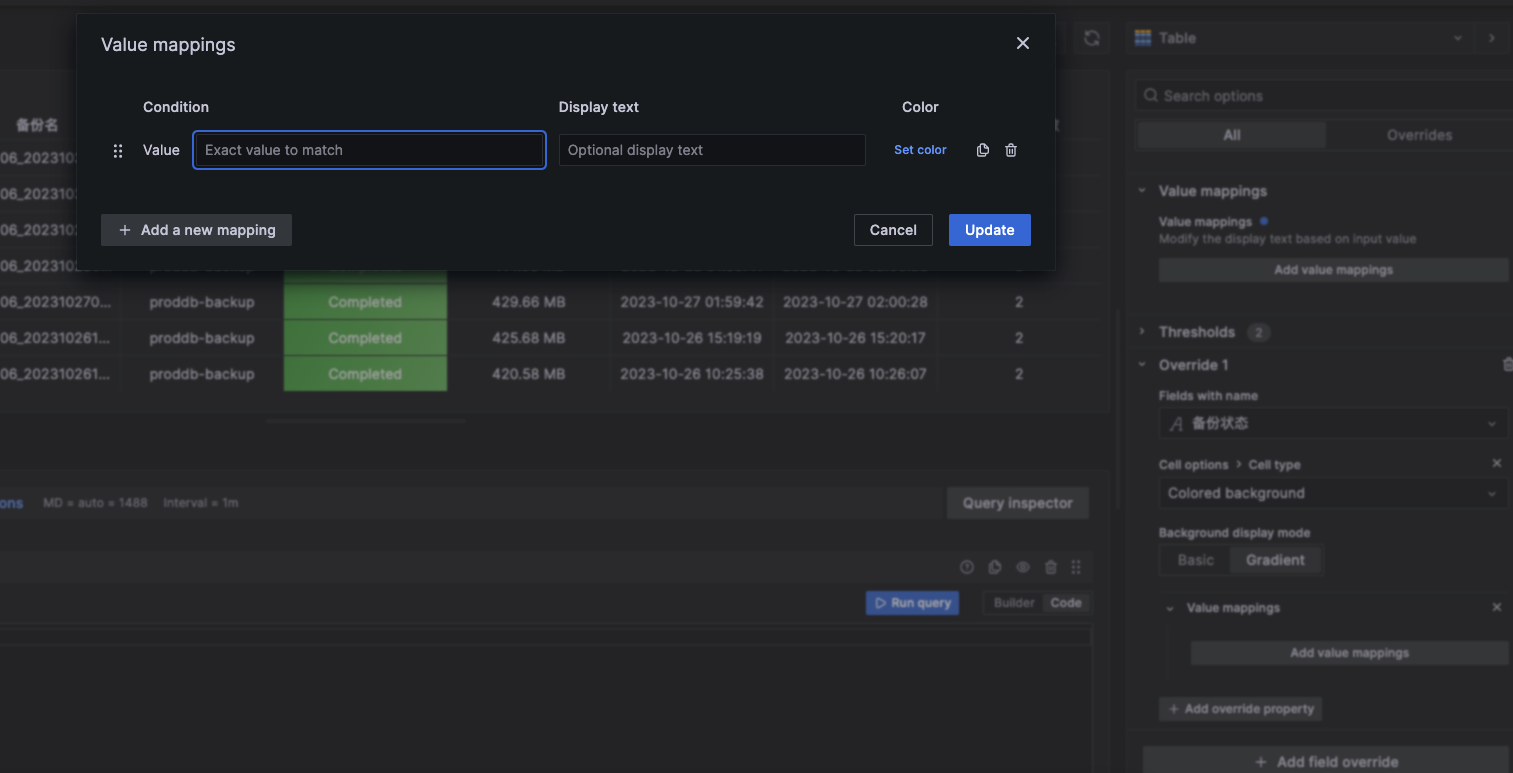Click the 2023-10-26 10:26:07 cell
The height and width of the screenshot is (773, 1513).
[855, 374]
